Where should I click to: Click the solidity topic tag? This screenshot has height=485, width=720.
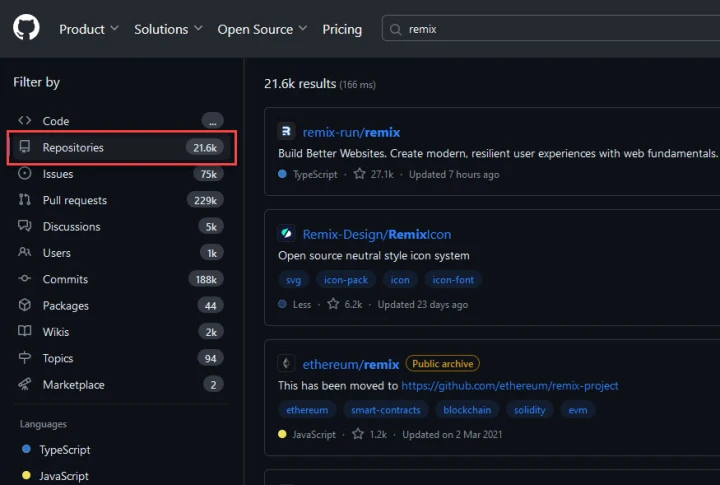click(x=529, y=410)
